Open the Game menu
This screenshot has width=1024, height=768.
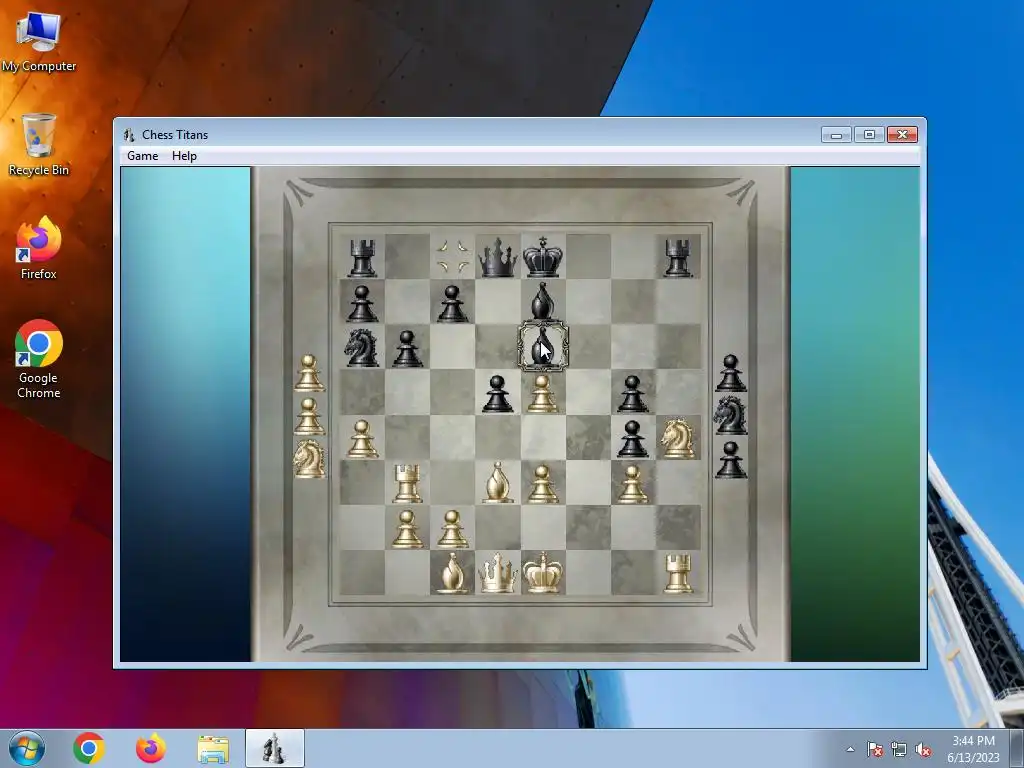(x=142, y=156)
